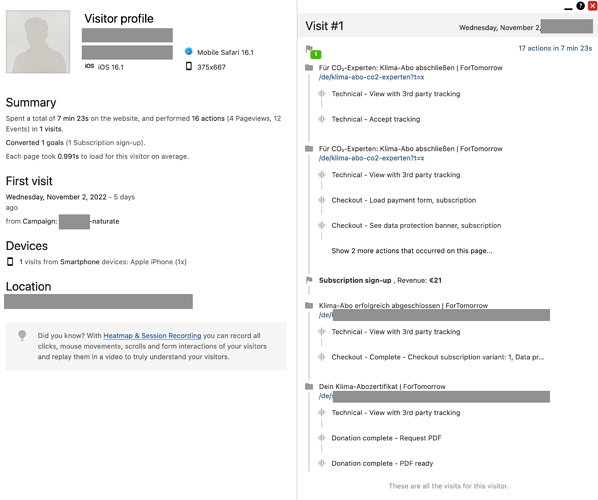Image resolution: width=598 pixels, height=500 pixels.
Task: Open second /de/klima-abo-co2-experten?t=x URL
Action: coord(371,158)
